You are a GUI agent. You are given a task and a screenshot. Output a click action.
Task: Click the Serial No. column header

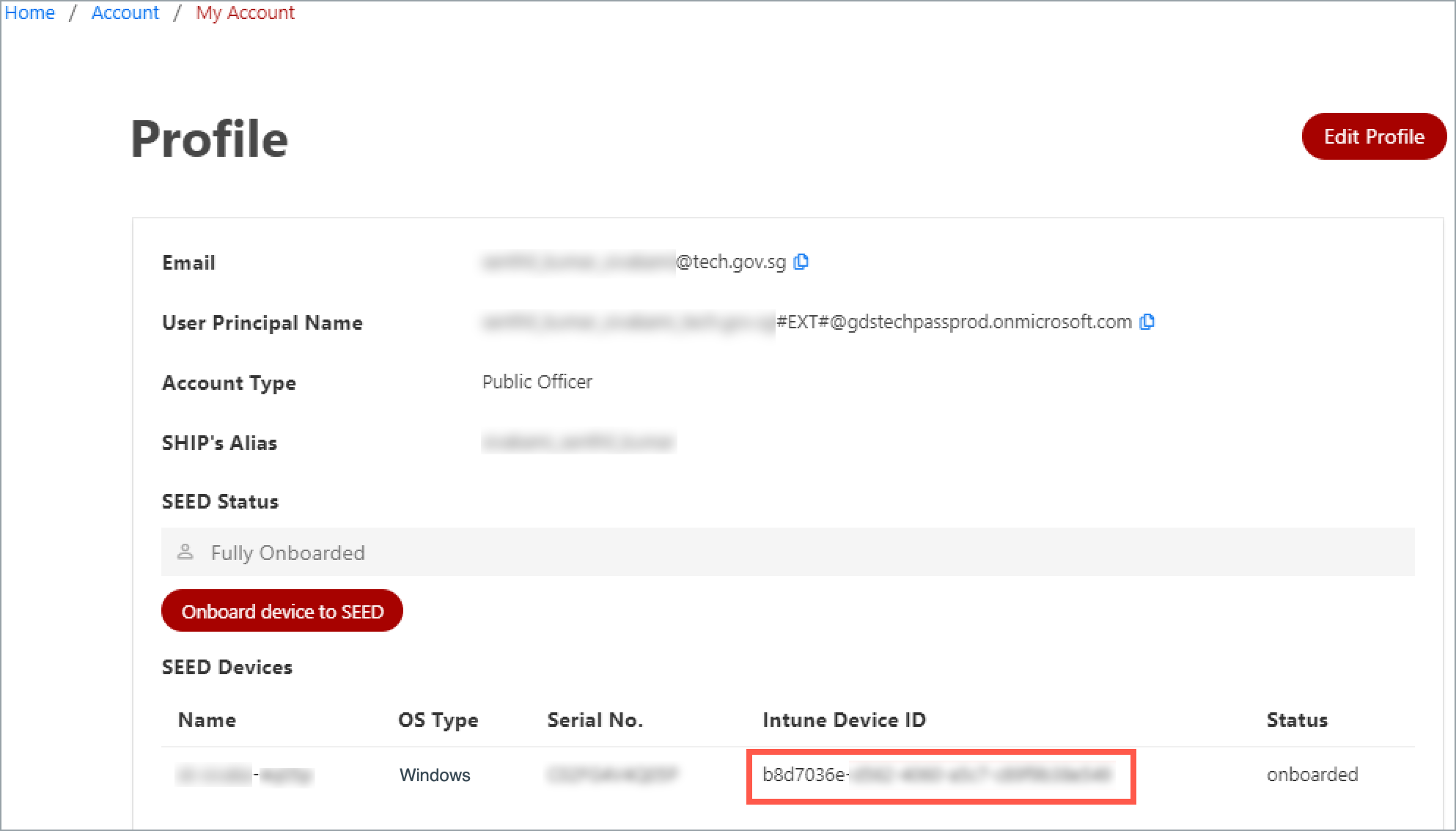(595, 720)
